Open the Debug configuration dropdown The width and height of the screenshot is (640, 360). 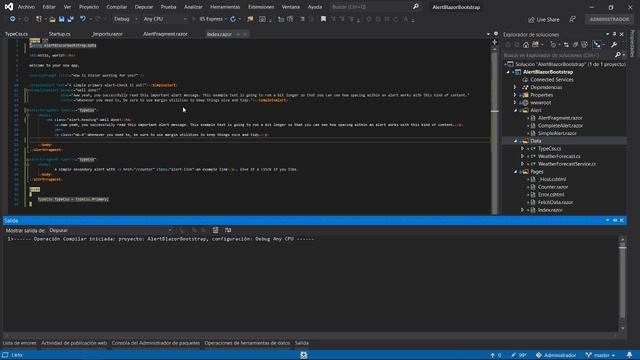(x=125, y=19)
